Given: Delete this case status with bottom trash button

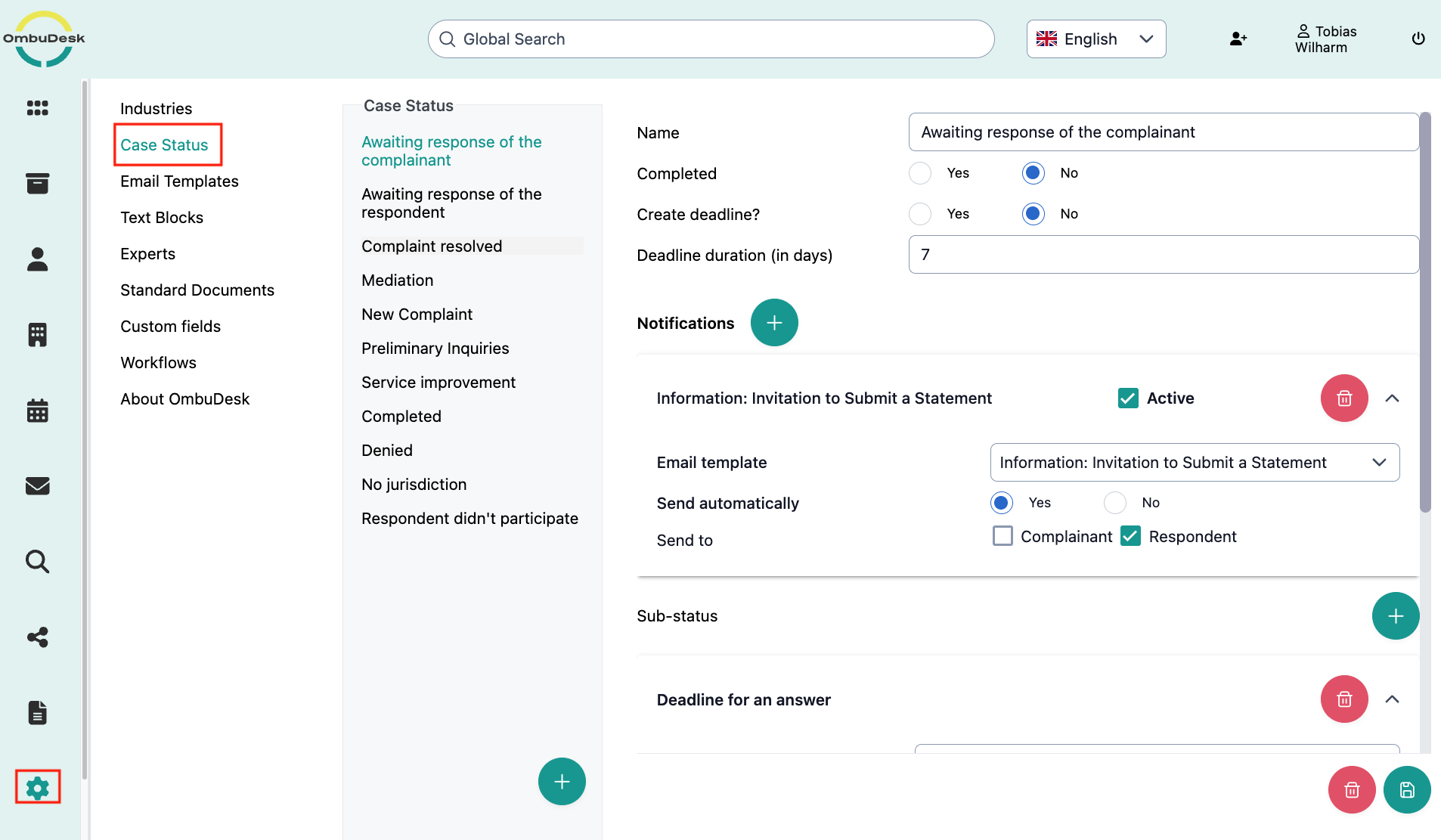Looking at the screenshot, I should coord(1352,790).
